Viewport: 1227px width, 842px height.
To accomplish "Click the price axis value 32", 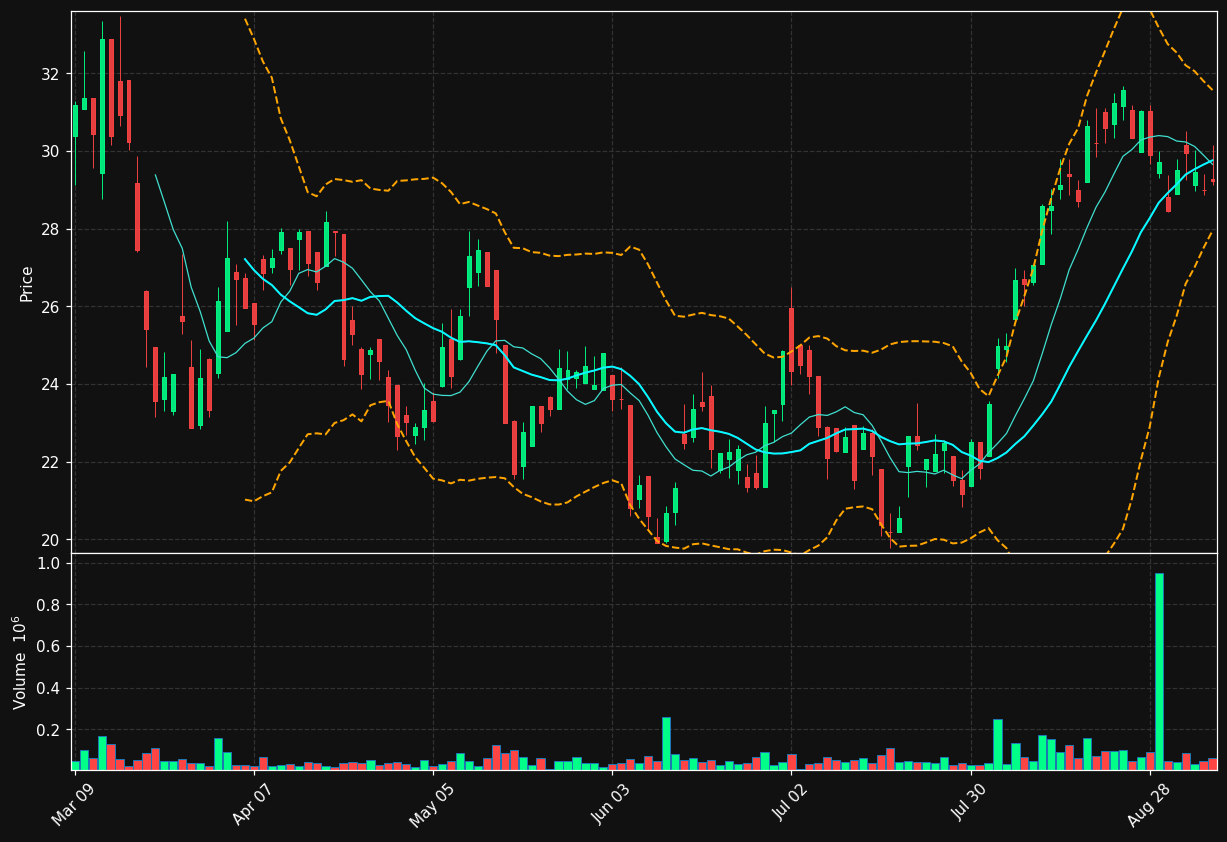I will pos(51,74).
